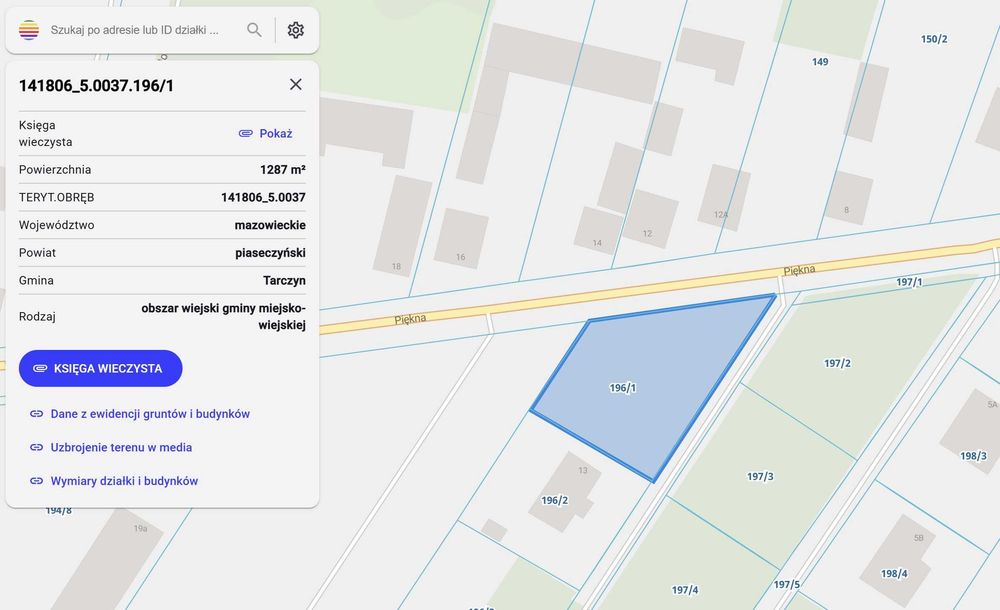Select parcel 198/4 on the map
The image size is (1000, 610).
click(894, 574)
